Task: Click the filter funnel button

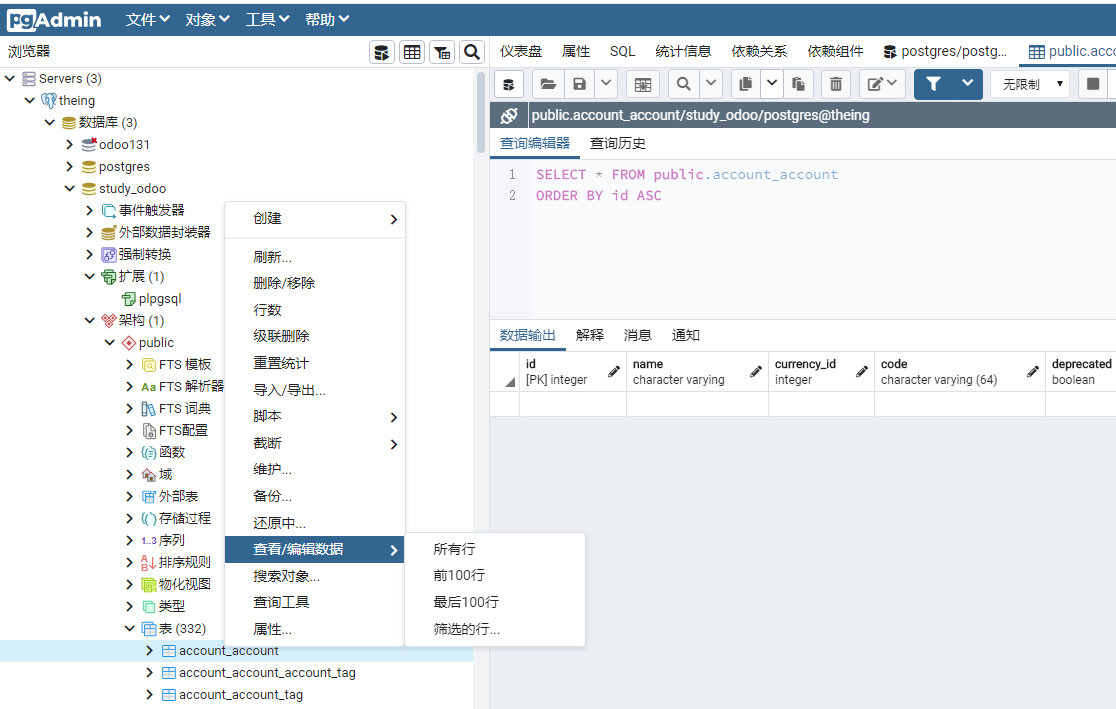Action: click(933, 84)
